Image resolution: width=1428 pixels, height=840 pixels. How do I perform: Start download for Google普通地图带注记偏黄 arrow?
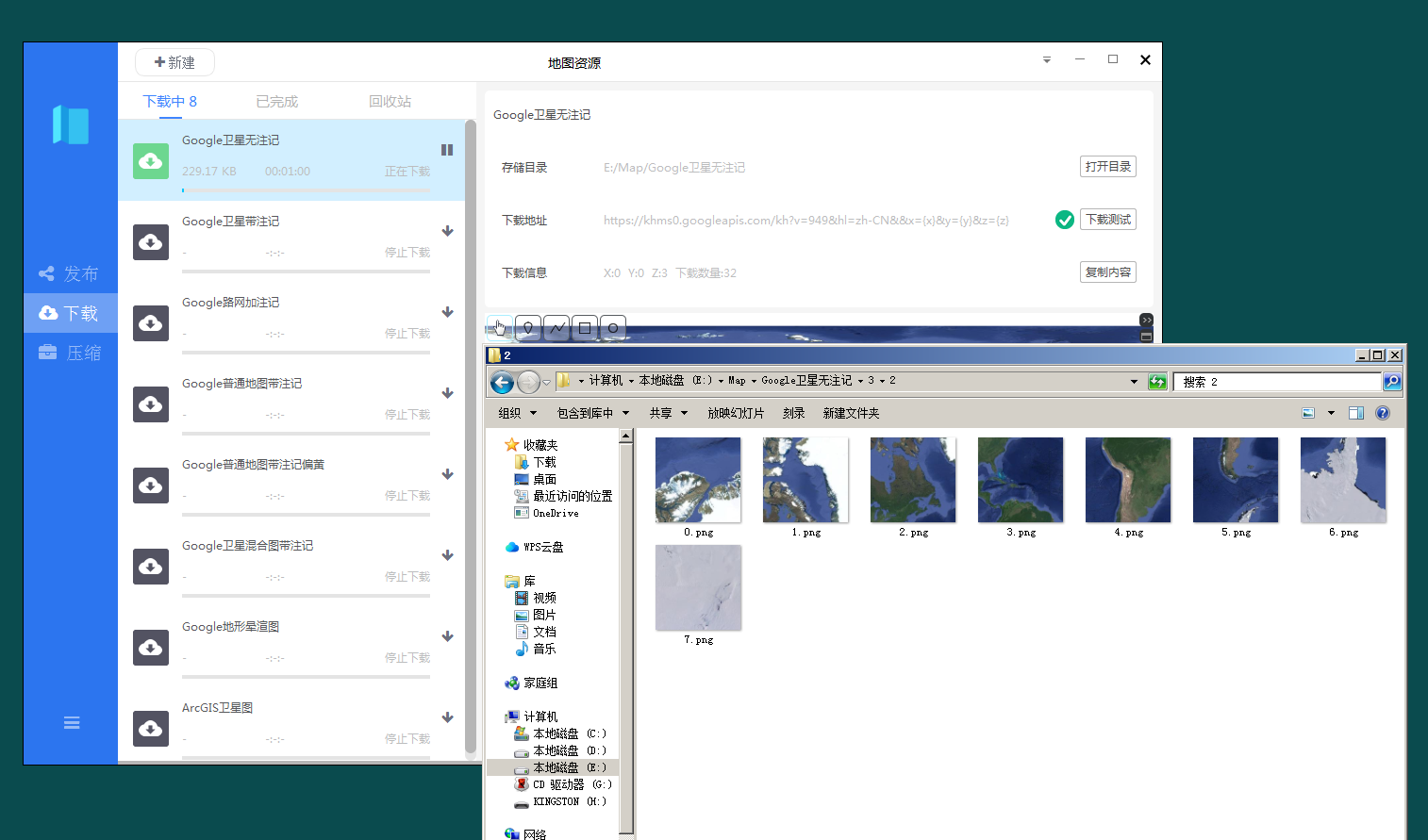point(447,474)
